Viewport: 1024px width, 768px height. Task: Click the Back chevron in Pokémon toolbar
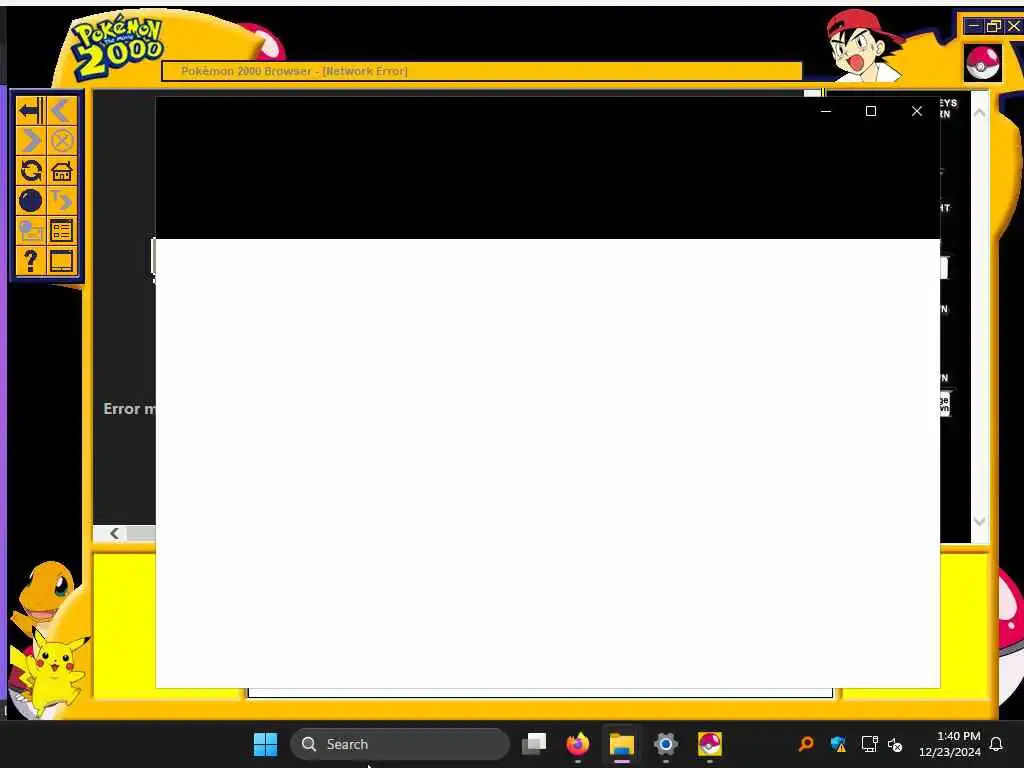[61, 111]
